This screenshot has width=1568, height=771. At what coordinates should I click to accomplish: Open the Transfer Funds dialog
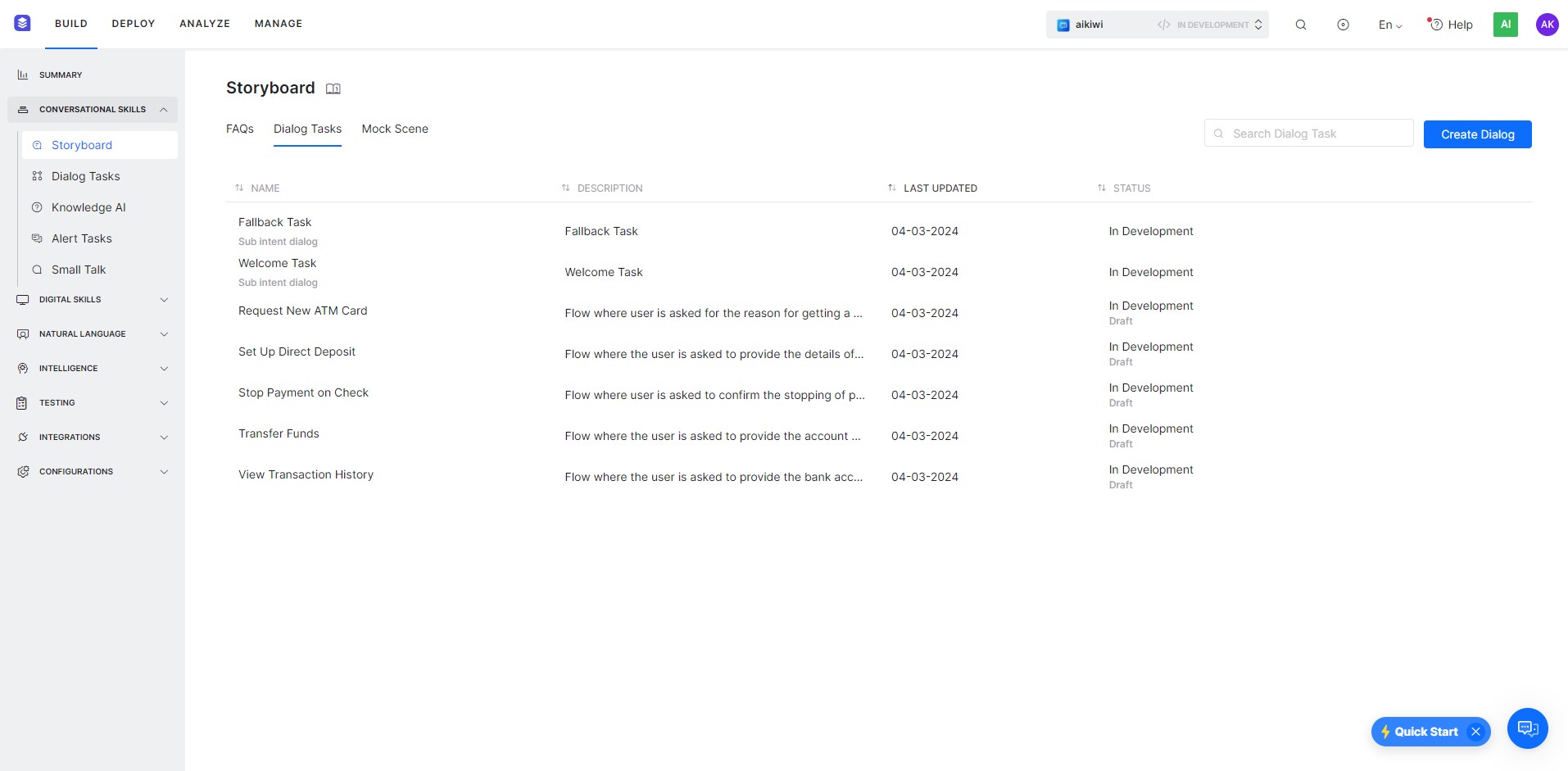[x=279, y=433]
